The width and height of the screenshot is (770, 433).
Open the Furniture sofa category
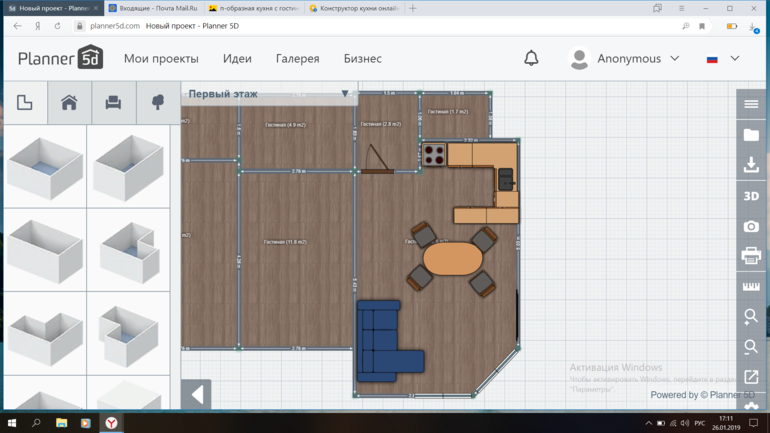113,103
